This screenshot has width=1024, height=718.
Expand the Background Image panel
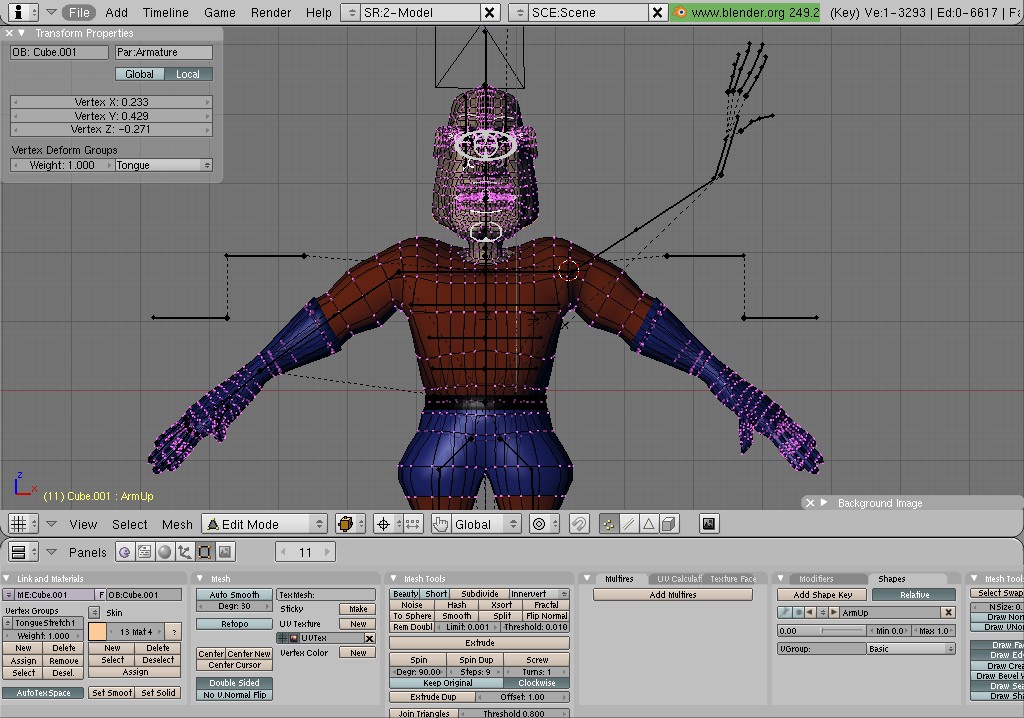pos(824,502)
